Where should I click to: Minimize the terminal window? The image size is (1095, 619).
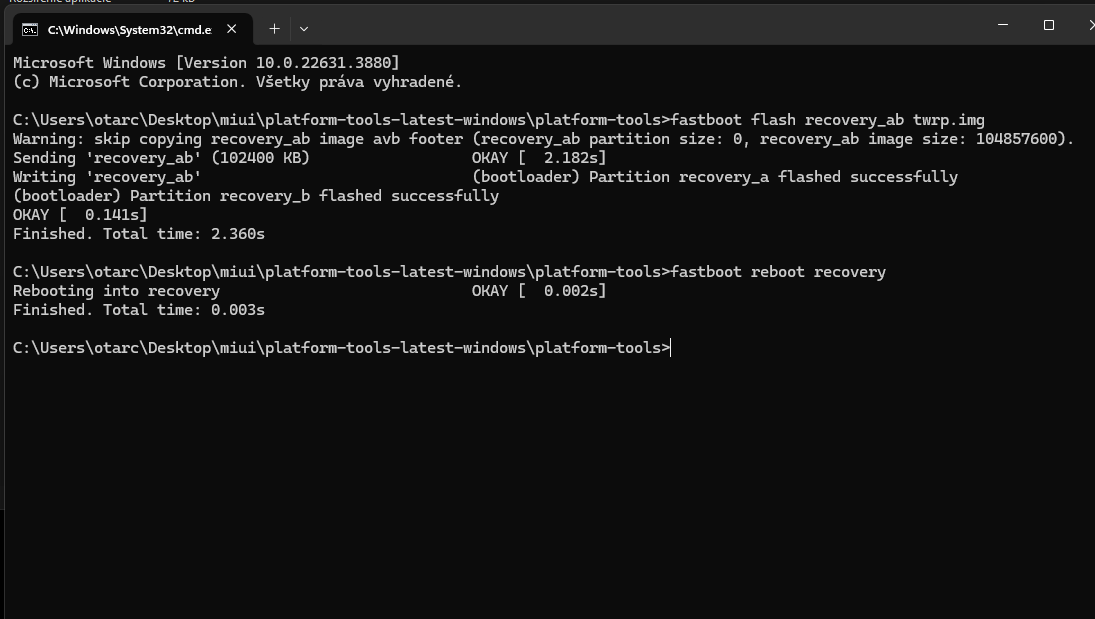click(1003, 25)
